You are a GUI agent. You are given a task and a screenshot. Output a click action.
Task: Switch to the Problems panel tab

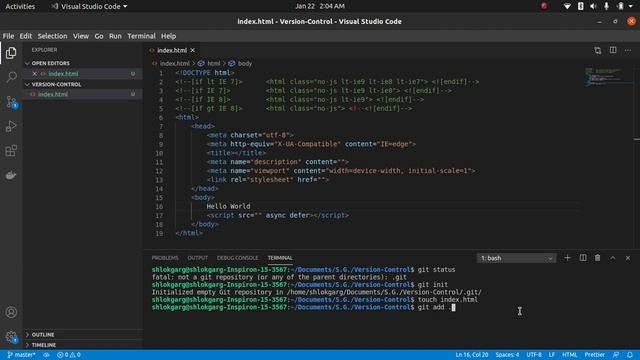click(x=165, y=258)
